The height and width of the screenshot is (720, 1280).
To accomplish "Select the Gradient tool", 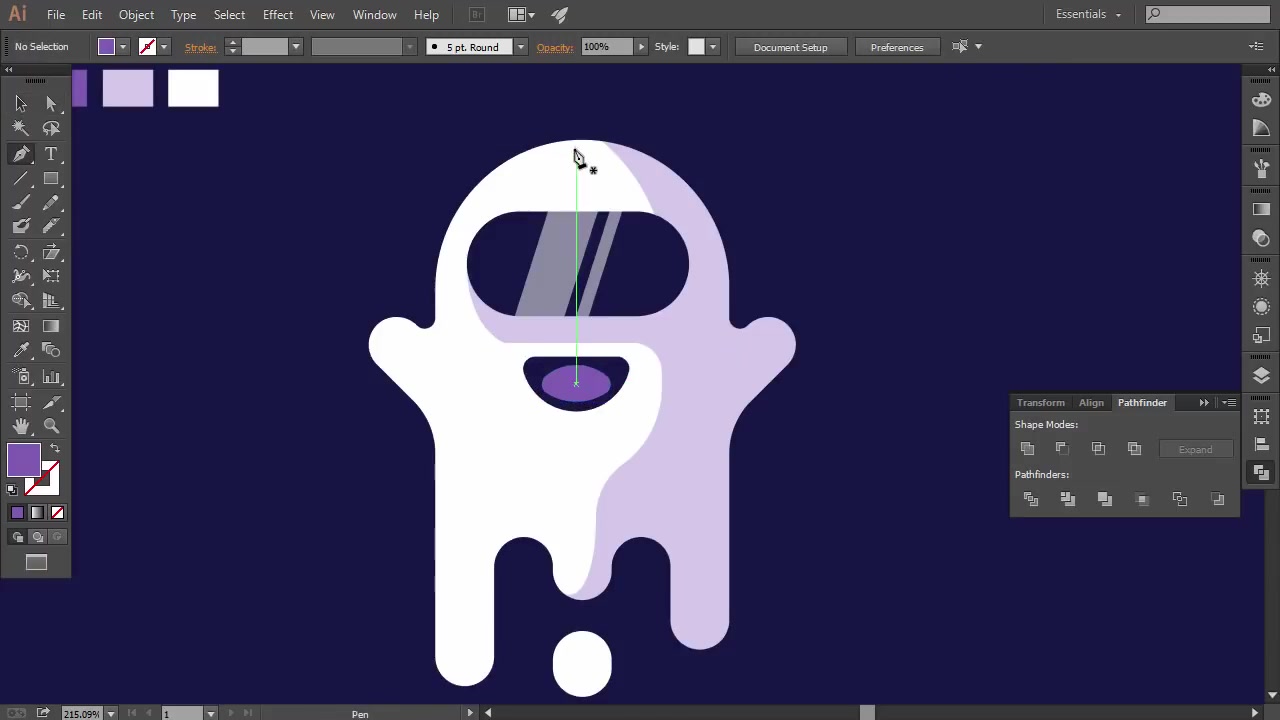I will (51, 326).
